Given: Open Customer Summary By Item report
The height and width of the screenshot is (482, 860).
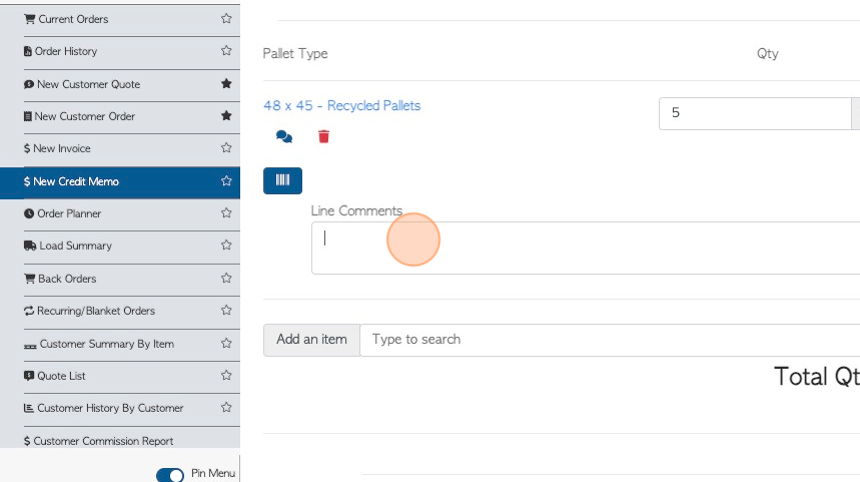Looking at the screenshot, I should pos(99,344).
